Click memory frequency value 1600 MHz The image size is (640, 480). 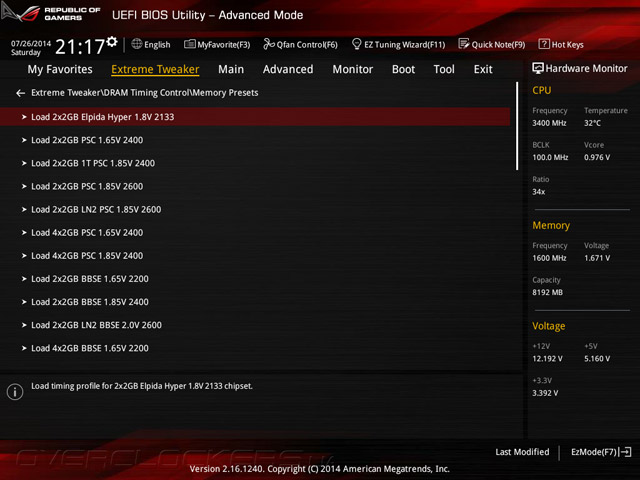pyautogui.click(x=549, y=258)
